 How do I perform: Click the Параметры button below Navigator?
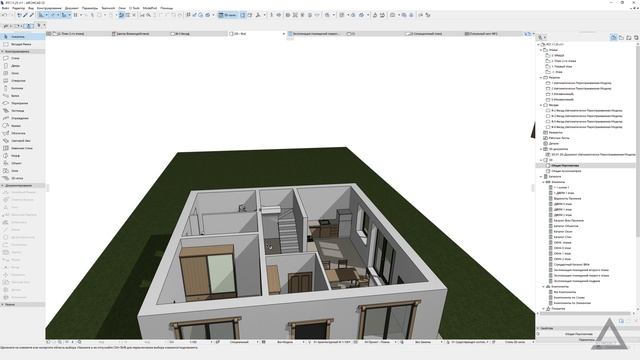pyautogui.click(x=587, y=340)
